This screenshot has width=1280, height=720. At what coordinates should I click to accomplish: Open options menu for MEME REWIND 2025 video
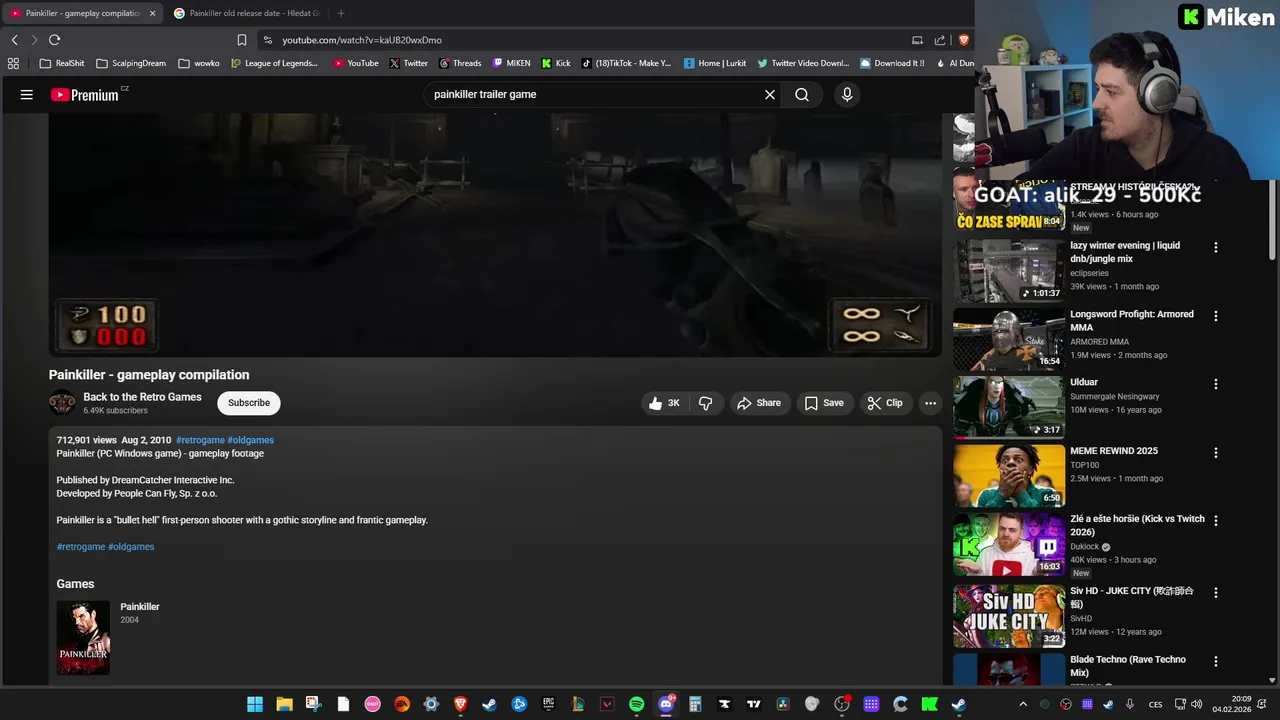coord(1216,452)
